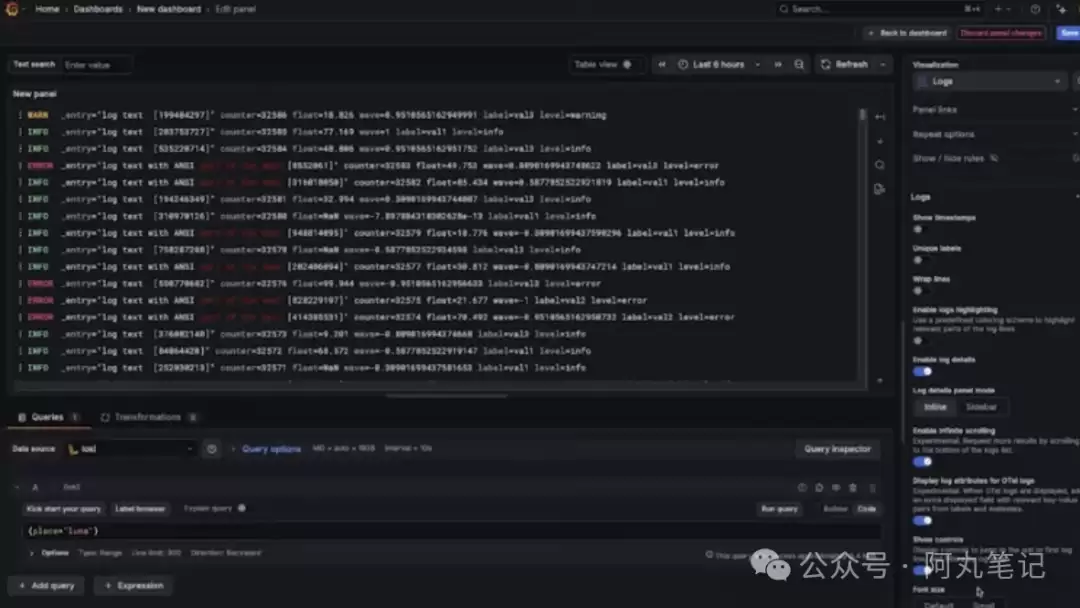Click the Query inspector button
Screen dimensions: 1080x608
(x=837, y=449)
